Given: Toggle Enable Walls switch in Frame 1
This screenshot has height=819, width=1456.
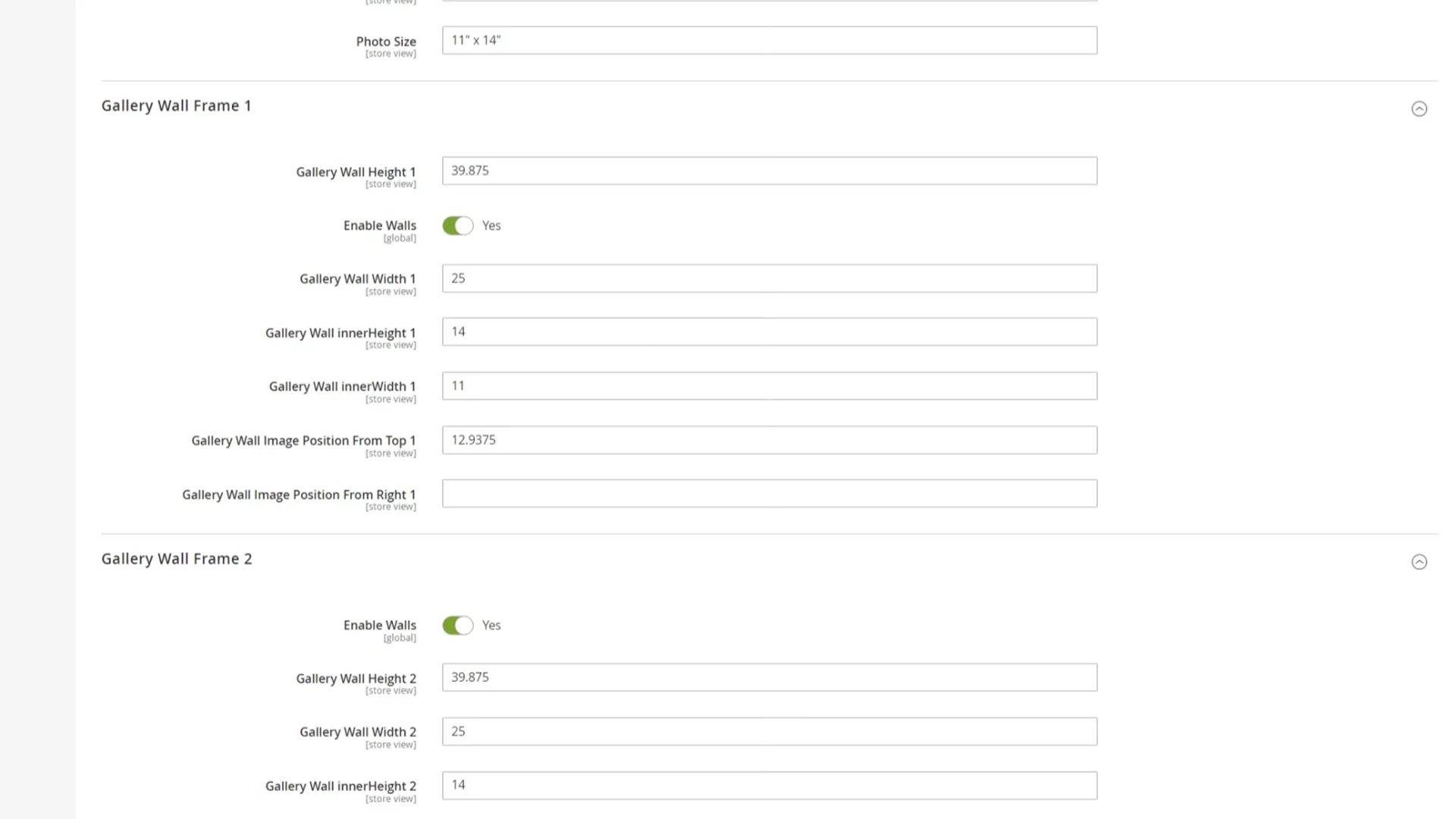Looking at the screenshot, I should point(458,226).
